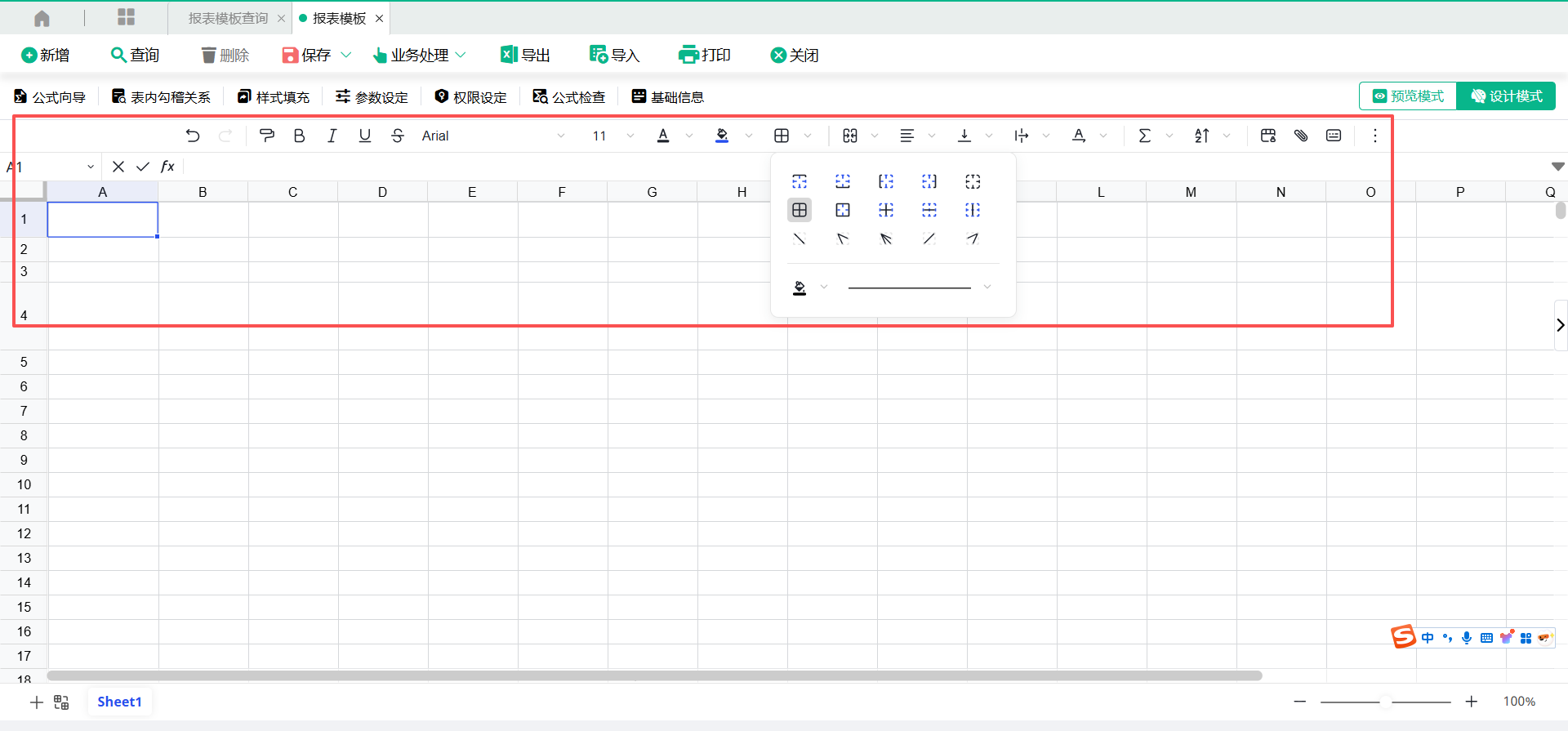Click the sort A-Z icon
The image size is (1568, 731).
[1202, 136]
